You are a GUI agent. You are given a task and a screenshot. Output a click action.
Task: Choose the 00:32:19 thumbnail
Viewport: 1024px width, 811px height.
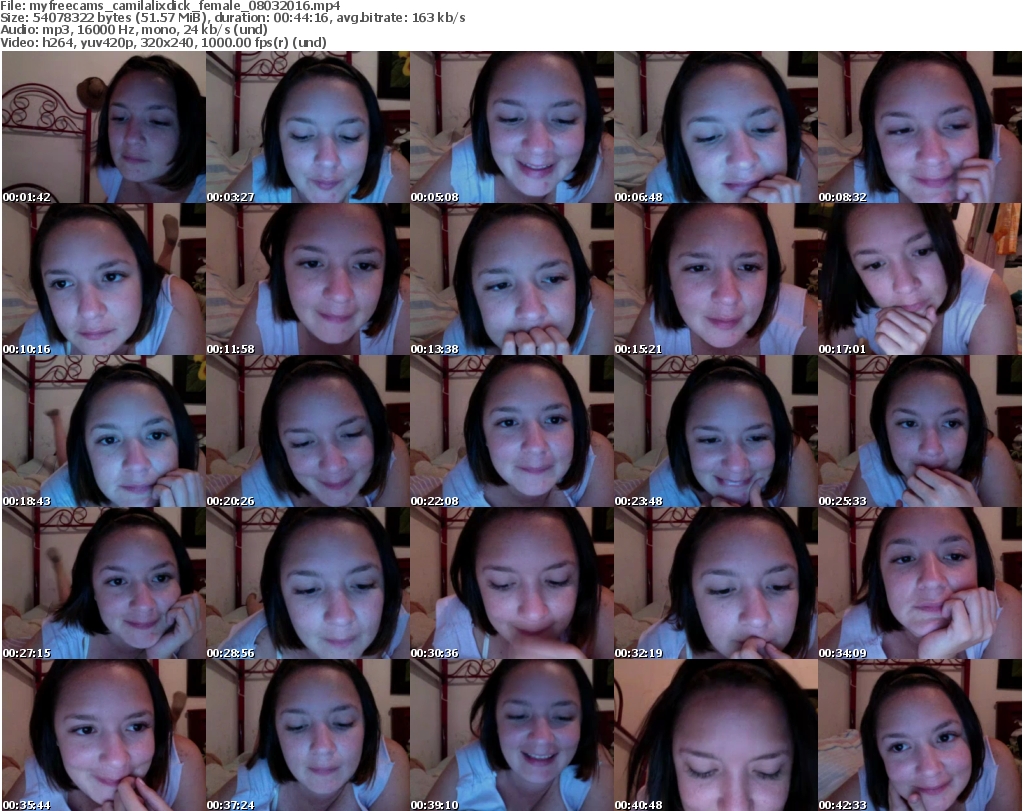(x=716, y=583)
